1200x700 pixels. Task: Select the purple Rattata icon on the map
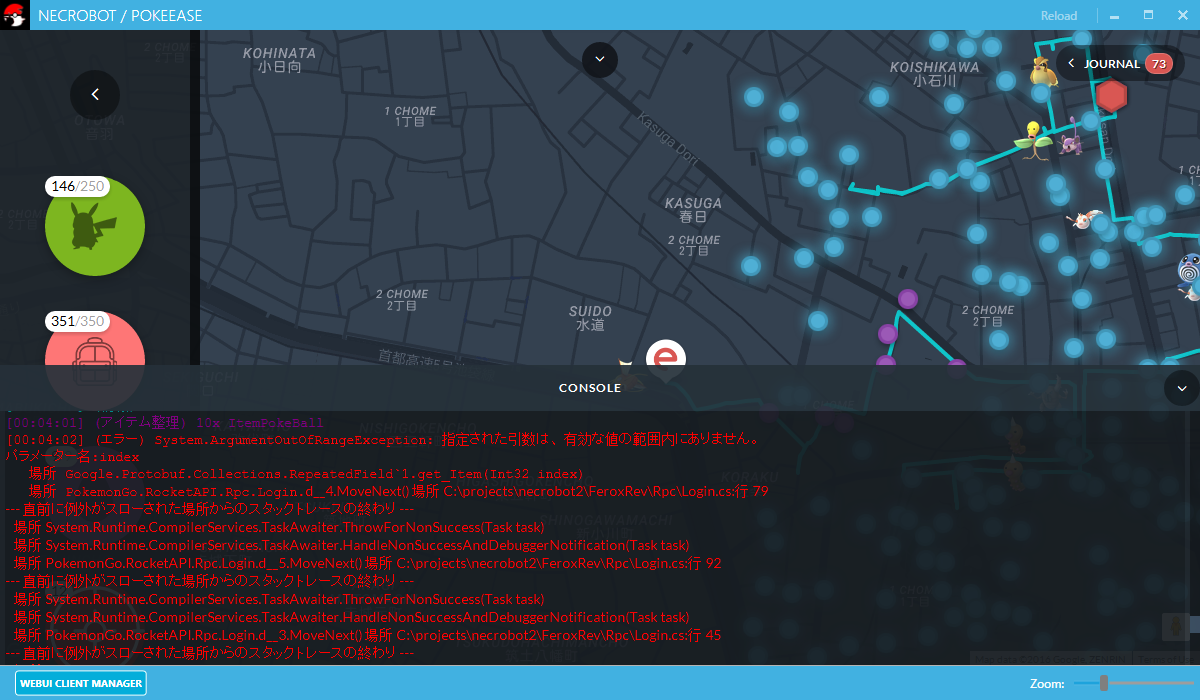click(x=1071, y=137)
